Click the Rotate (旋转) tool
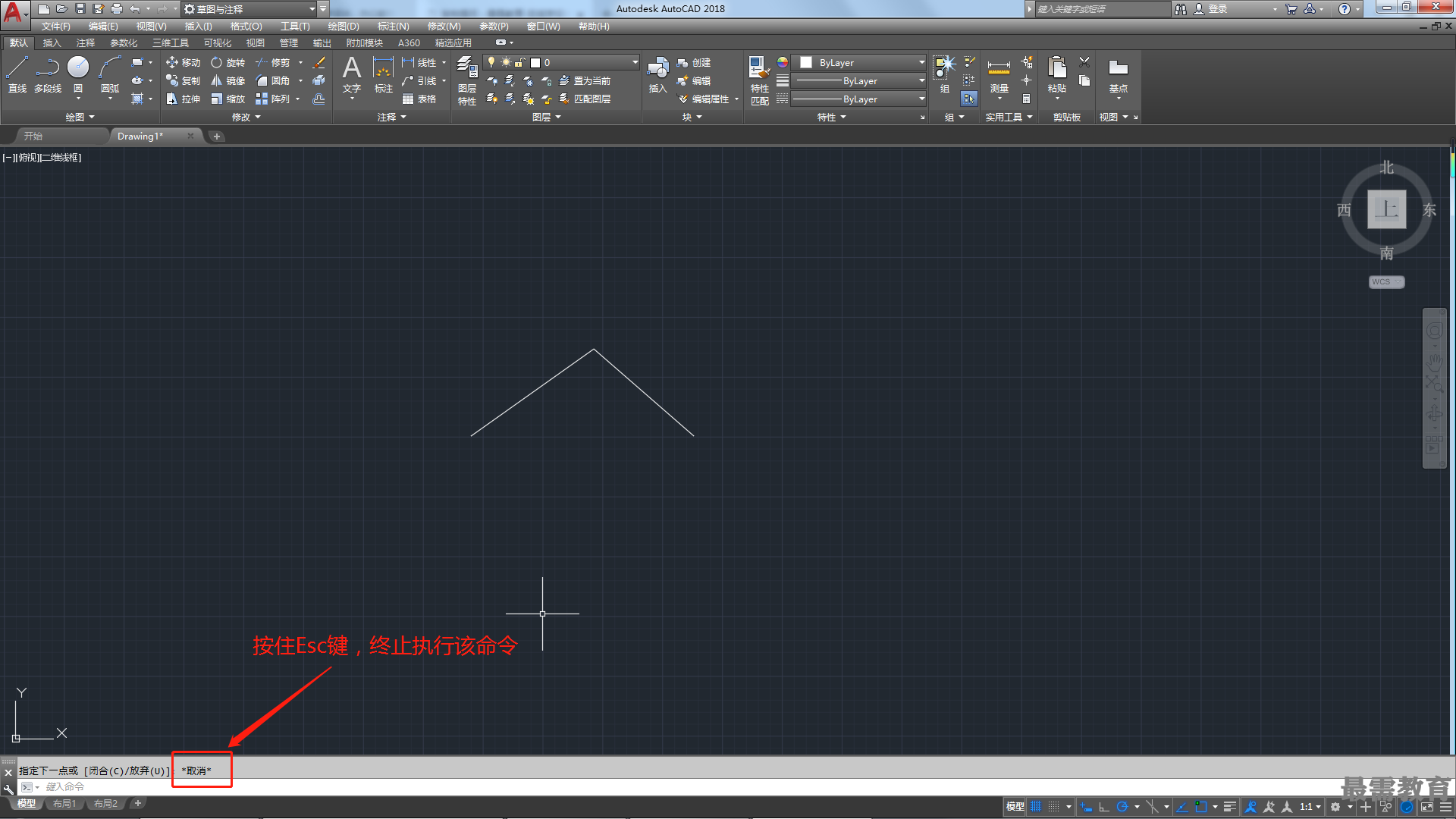The height and width of the screenshot is (819, 1456). point(228,63)
